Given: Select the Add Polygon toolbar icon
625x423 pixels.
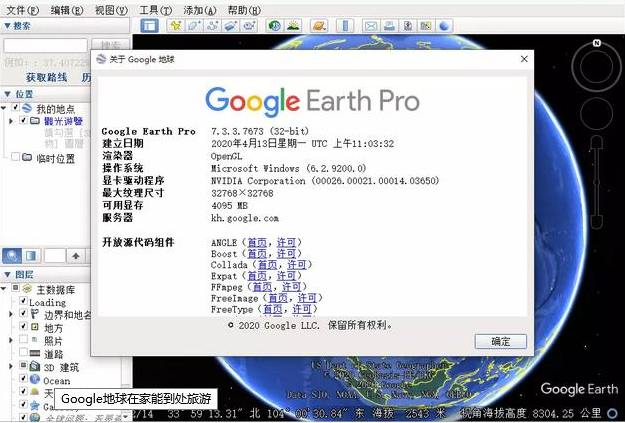Looking at the screenshot, I should coord(194,26).
